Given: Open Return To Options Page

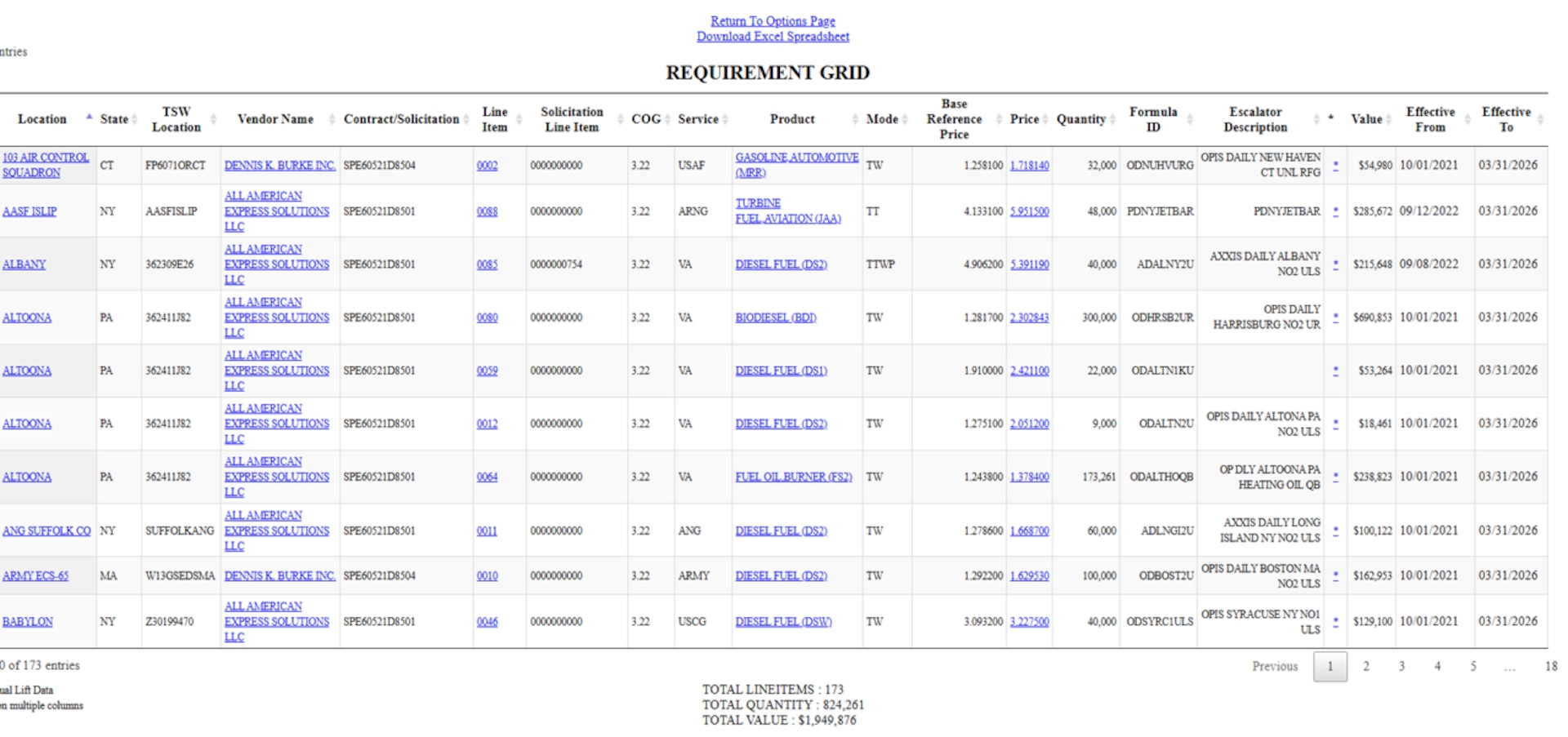Looking at the screenshot, I should pos(773,20).
